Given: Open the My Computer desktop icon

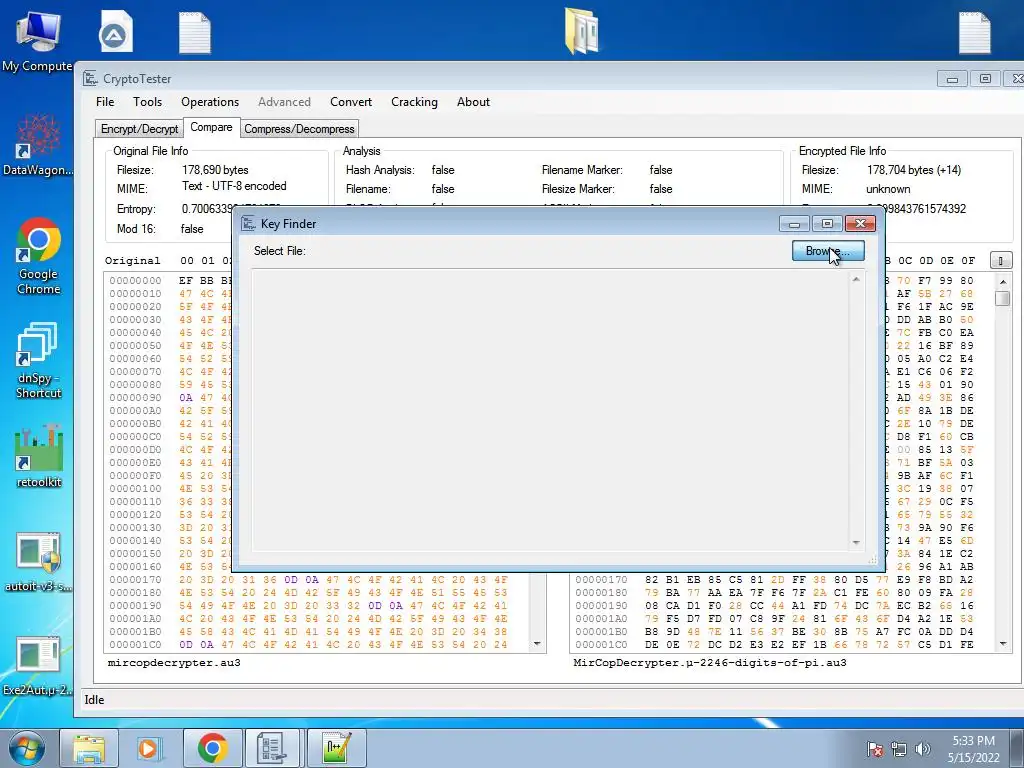Looking at the screenshot, I should [37, 40].
